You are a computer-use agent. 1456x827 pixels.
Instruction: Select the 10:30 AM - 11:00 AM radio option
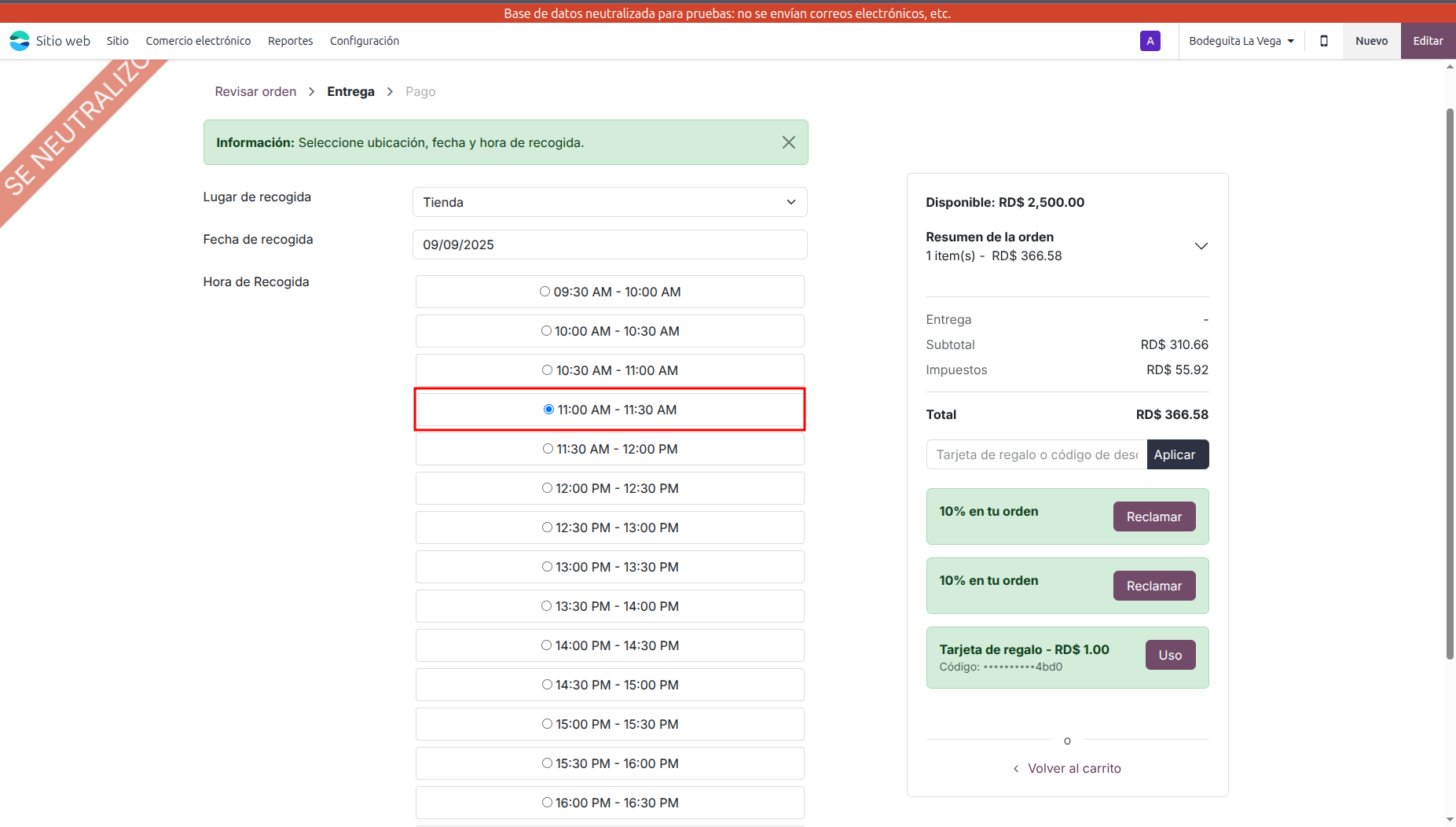[x=547, y=370]
